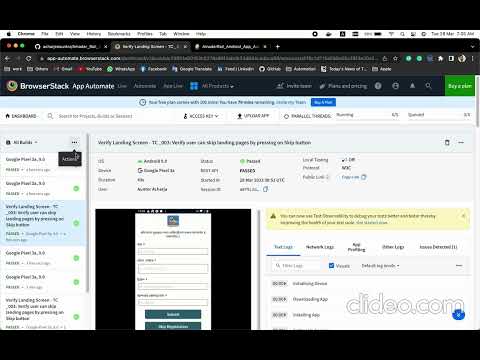Switch to the Issues Detected tab
The height and width of the screenshot is (360, 480).
pyautogui.click(x=438, y=247)
